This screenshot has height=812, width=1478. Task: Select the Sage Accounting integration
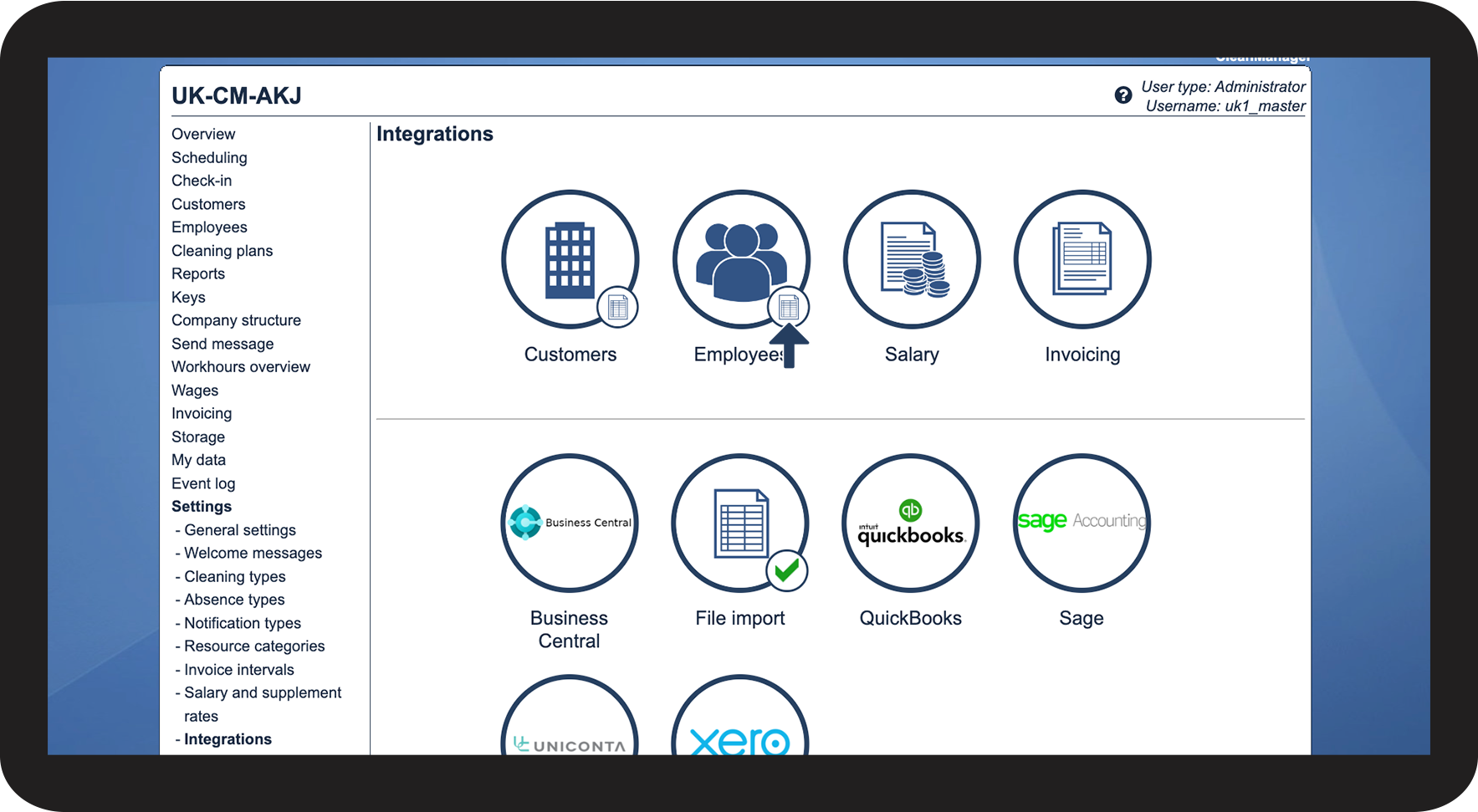point(1082,523)
